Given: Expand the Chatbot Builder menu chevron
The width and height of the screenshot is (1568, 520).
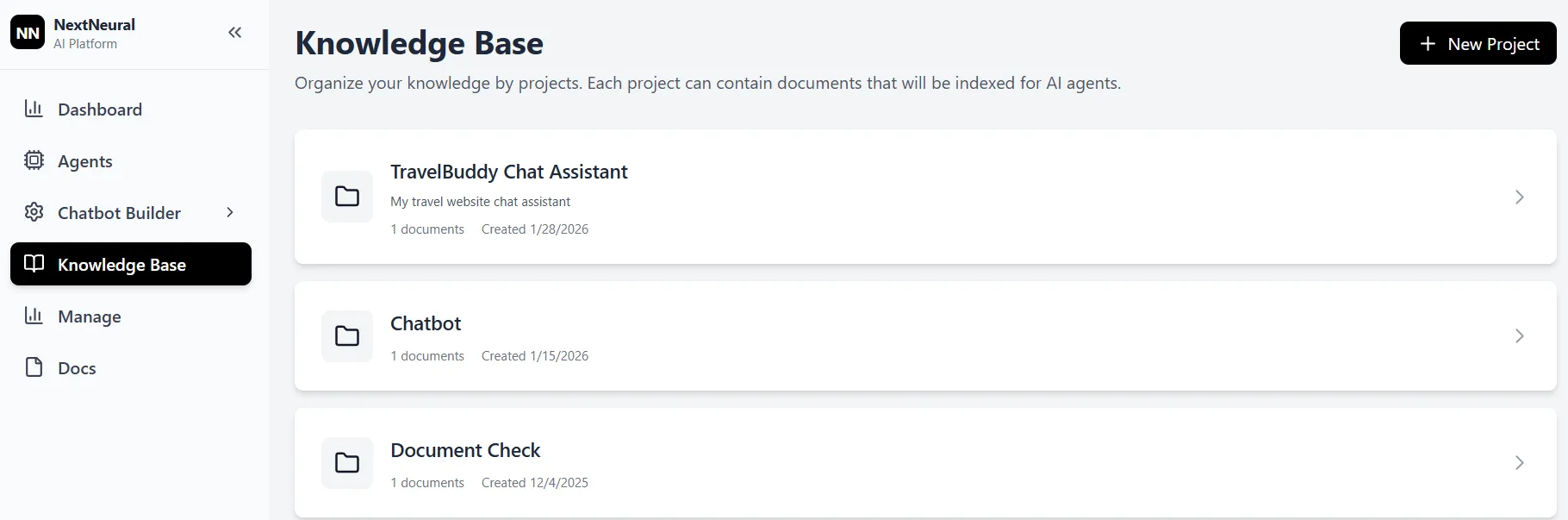Looking at the screenshot, I should coord(229,212).
